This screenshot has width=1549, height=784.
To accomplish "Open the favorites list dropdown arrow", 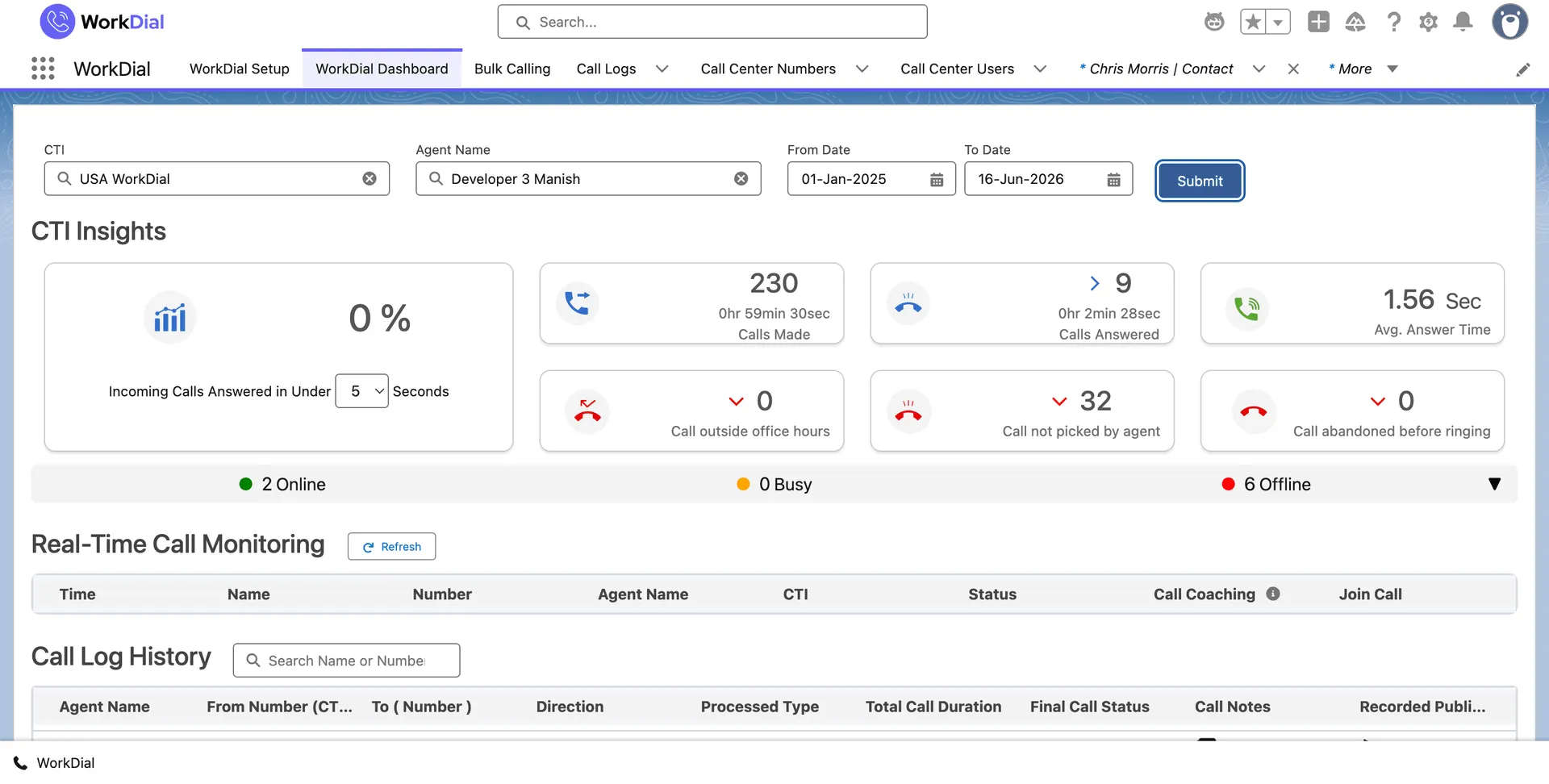I will (x=1278, y=22).
